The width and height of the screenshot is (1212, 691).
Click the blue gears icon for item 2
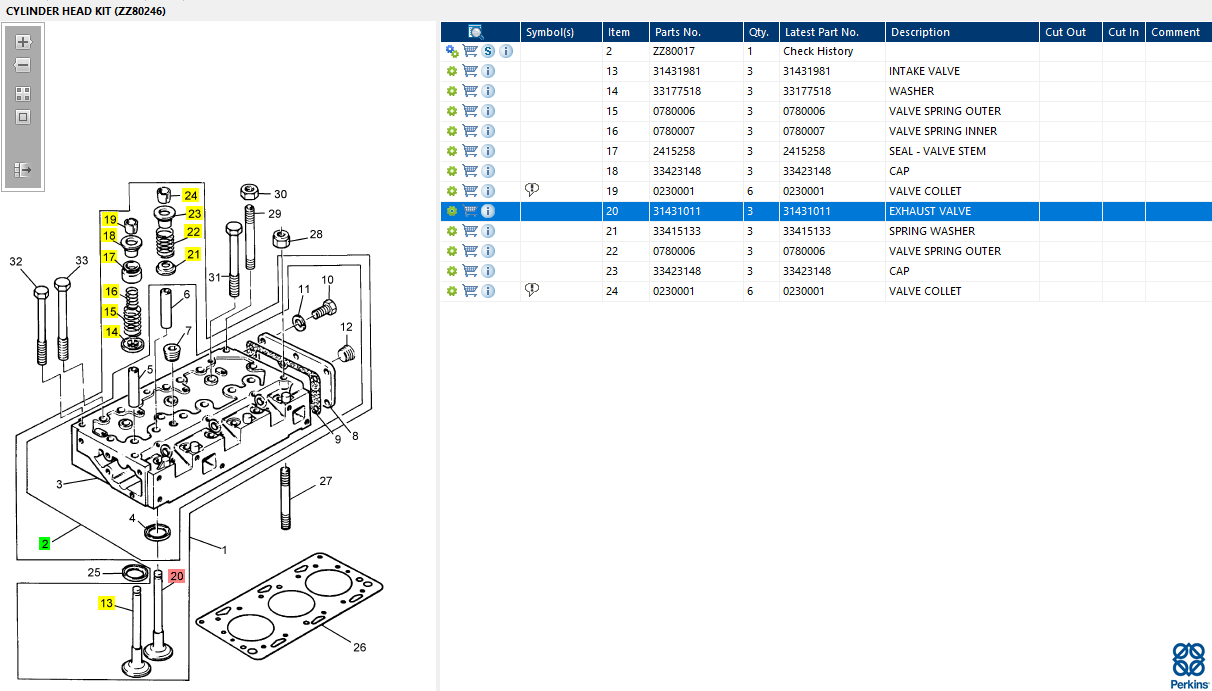point(452,51)
